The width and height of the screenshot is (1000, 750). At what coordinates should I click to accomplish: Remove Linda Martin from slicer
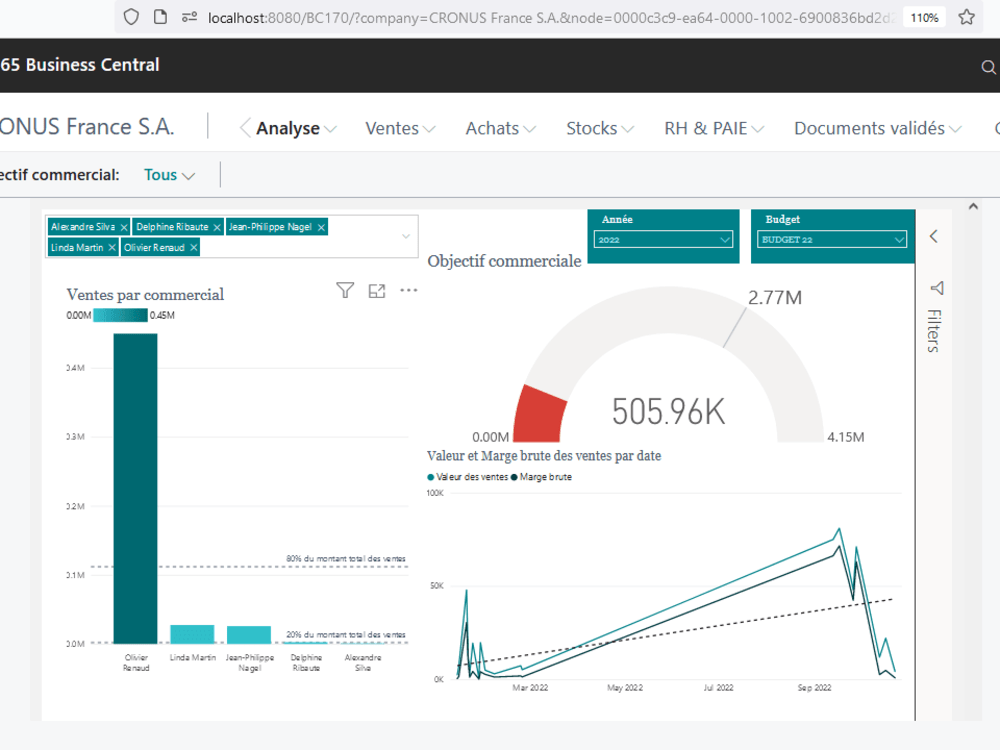(x=112, y=247)
